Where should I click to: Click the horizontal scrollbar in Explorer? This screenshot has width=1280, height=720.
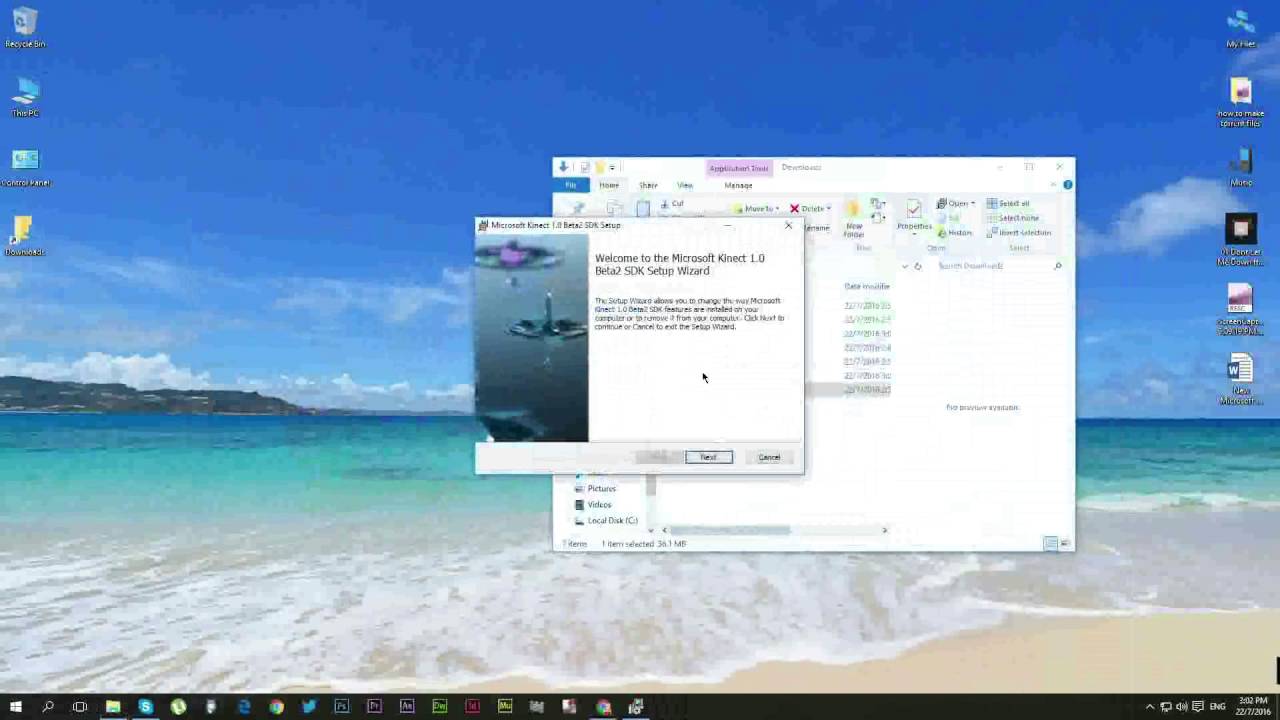[x=729, y=530]
